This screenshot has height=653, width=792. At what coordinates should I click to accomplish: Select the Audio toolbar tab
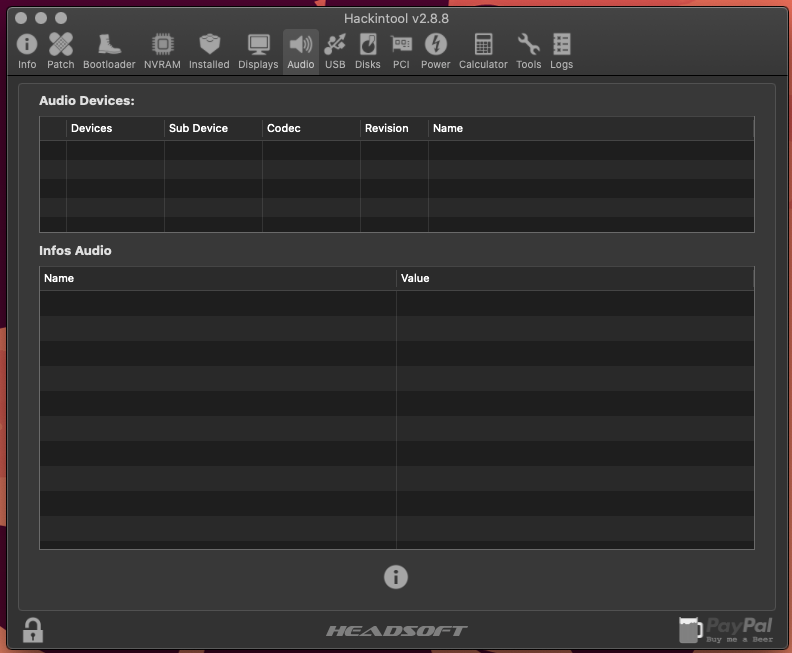pyautogui.click(x=301, y=51)
